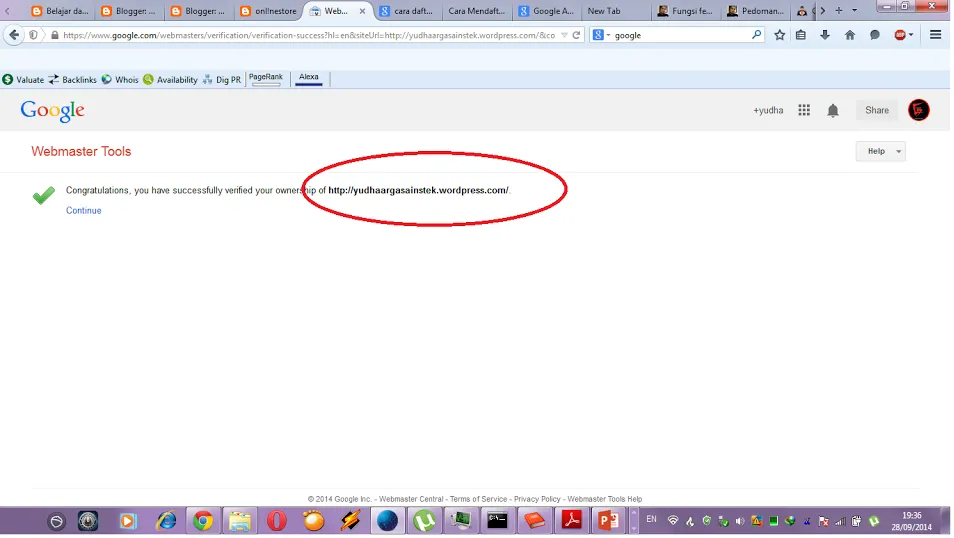Reload the page with the refresh icon
Image resolution: width=954 pixels, height=538 pixels.
coord(576,35)
